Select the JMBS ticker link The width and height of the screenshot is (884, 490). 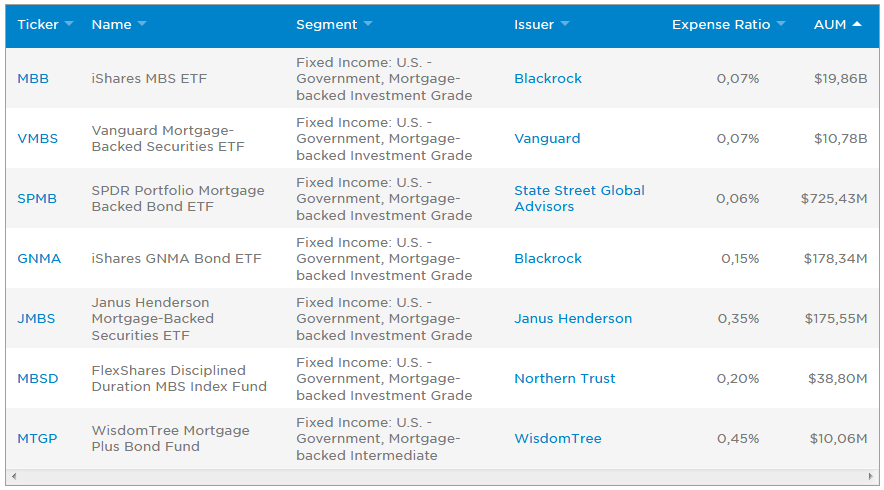(36, 318)
